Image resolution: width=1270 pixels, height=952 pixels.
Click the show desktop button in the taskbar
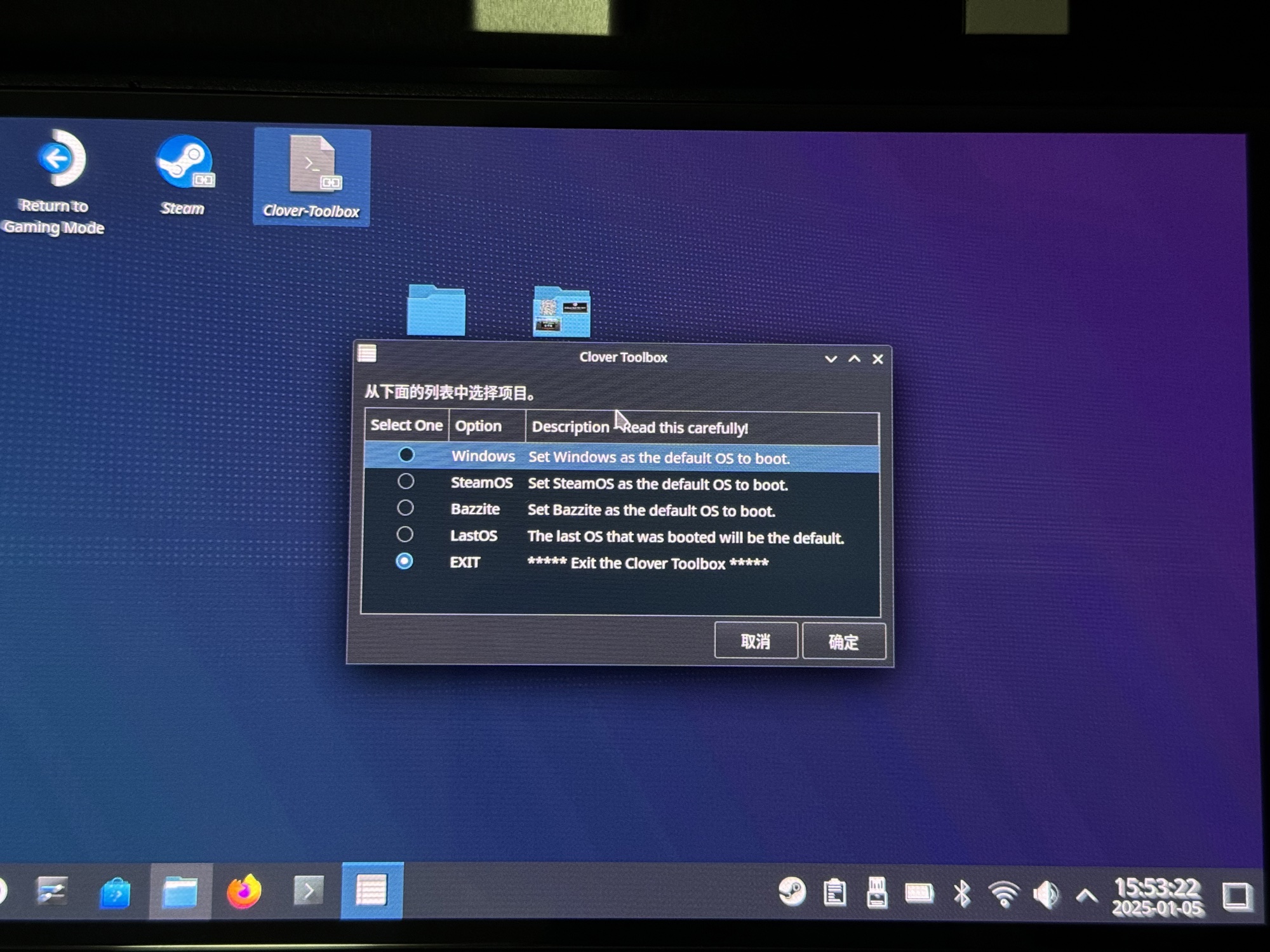pyautogui.click(x=1236, y=896)
